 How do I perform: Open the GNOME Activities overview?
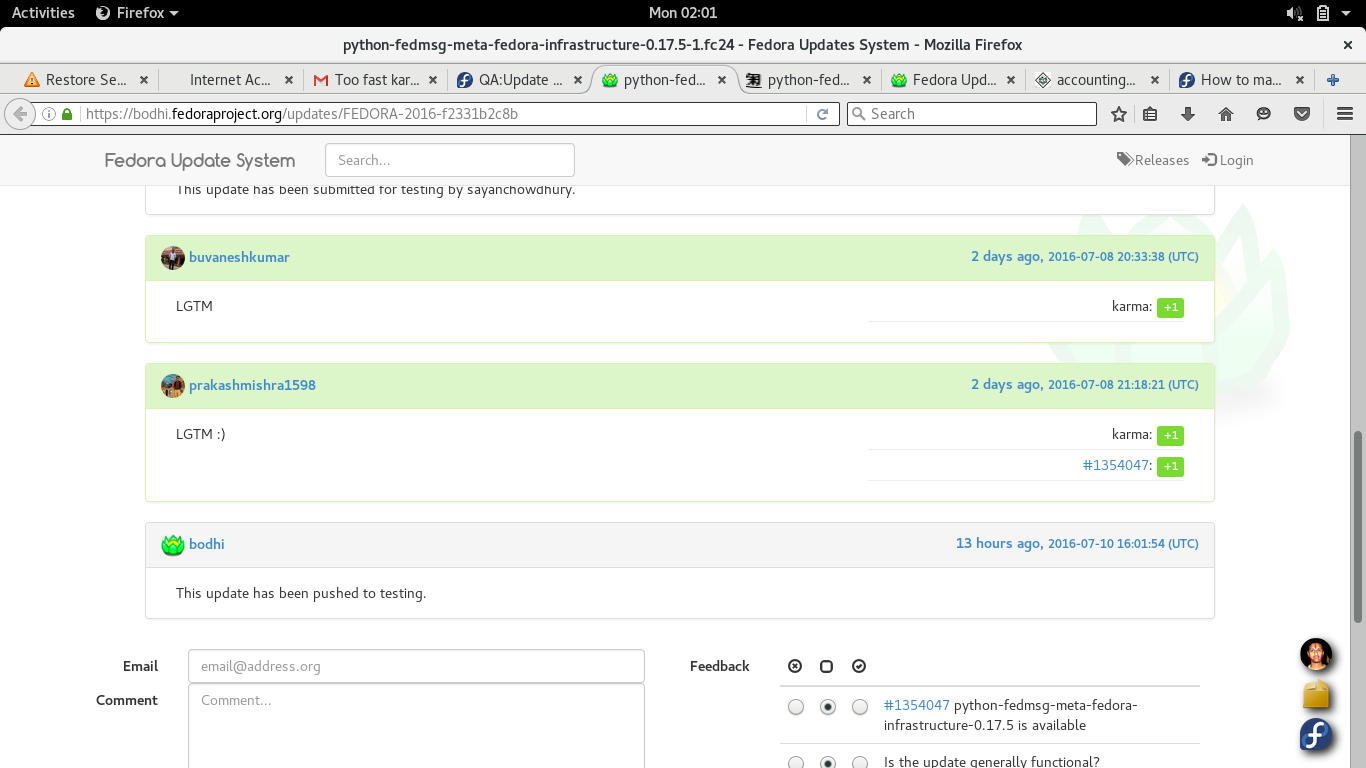tap(43, 13)
